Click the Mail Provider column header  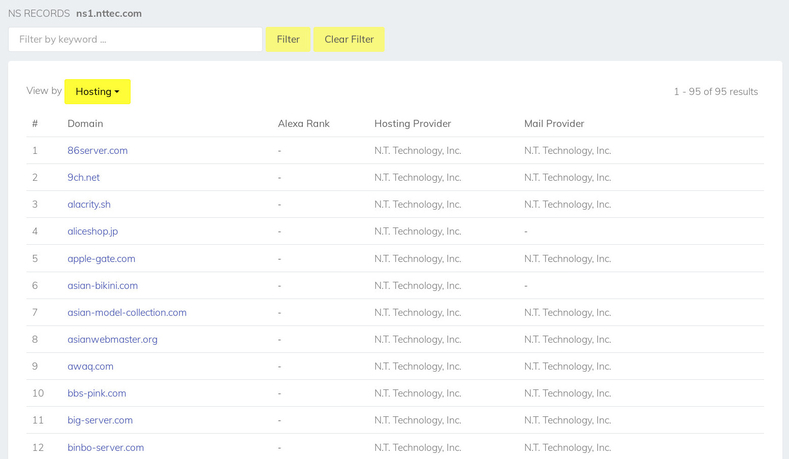[554, 123]
